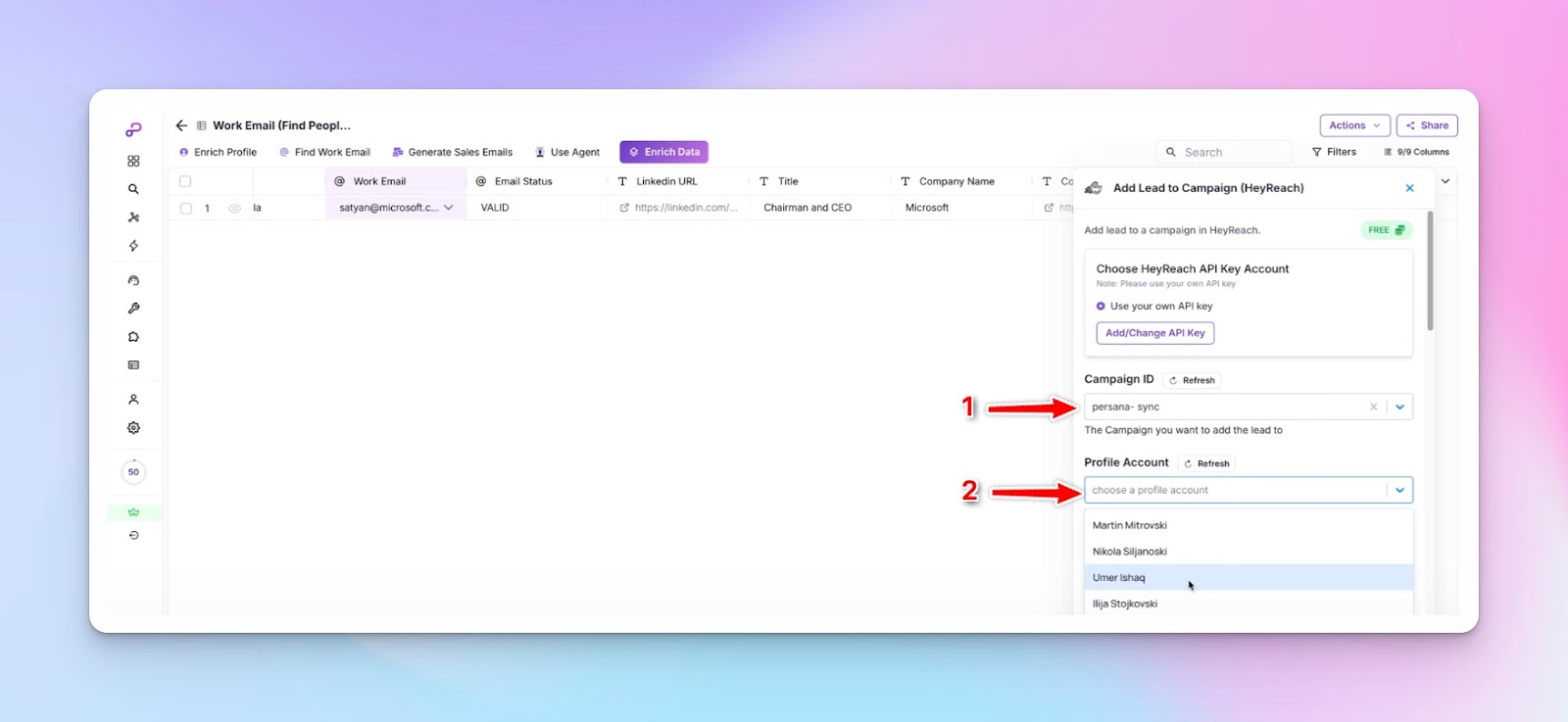Check the select-all checkbox in the table header

[185, 182]
